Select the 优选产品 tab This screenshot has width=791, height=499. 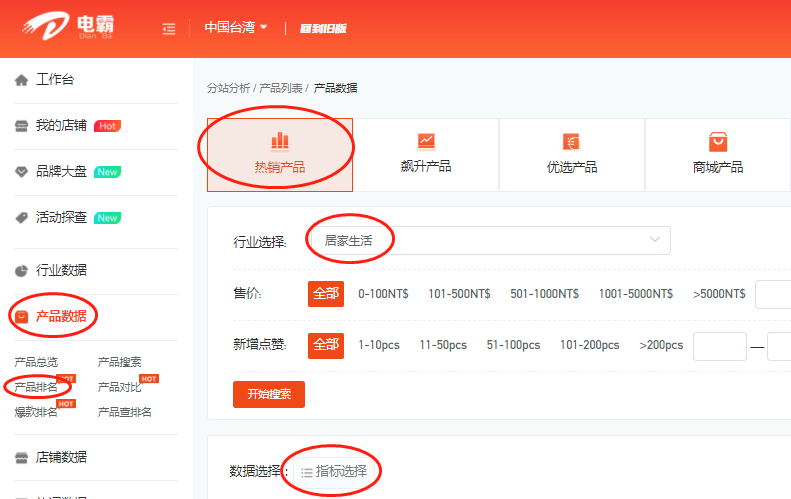point(572,155)
